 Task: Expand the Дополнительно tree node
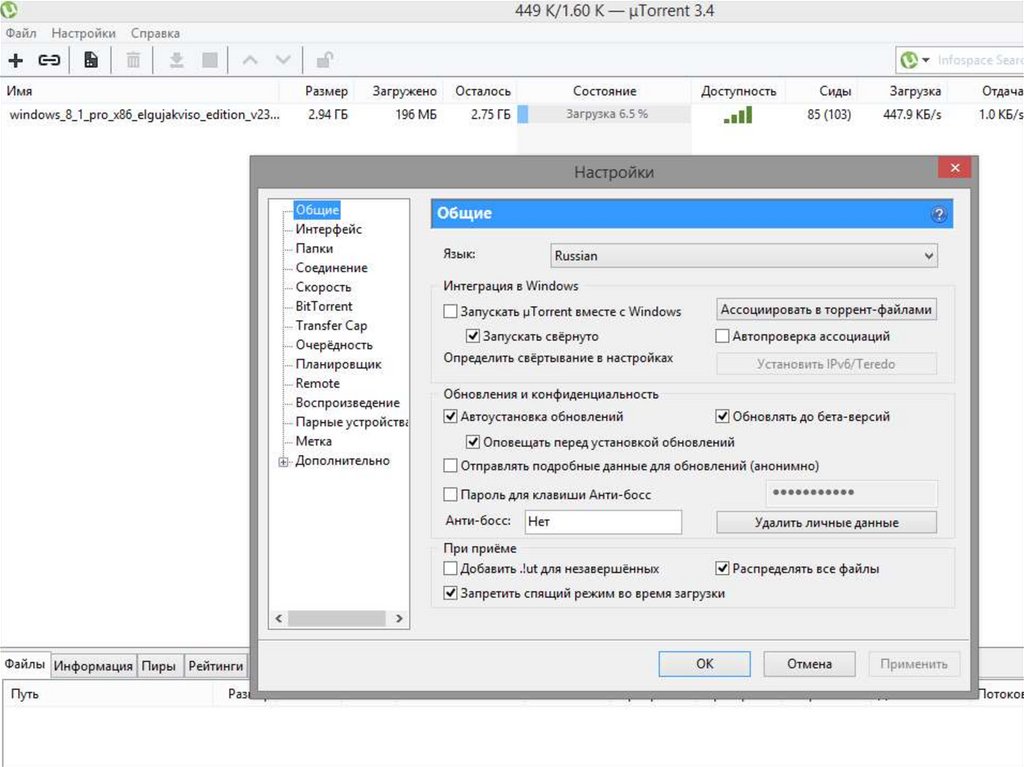[x=284, y=462]
